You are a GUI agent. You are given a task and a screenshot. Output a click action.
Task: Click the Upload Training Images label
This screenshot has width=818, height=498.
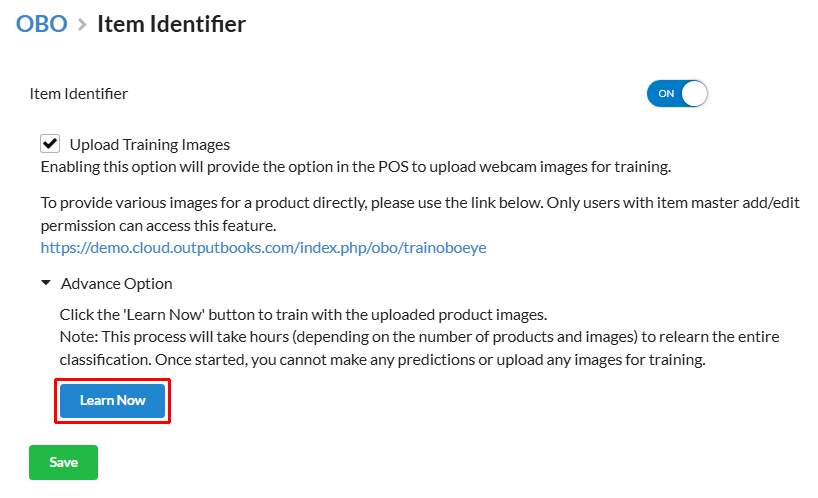click(x=150, y=144)
